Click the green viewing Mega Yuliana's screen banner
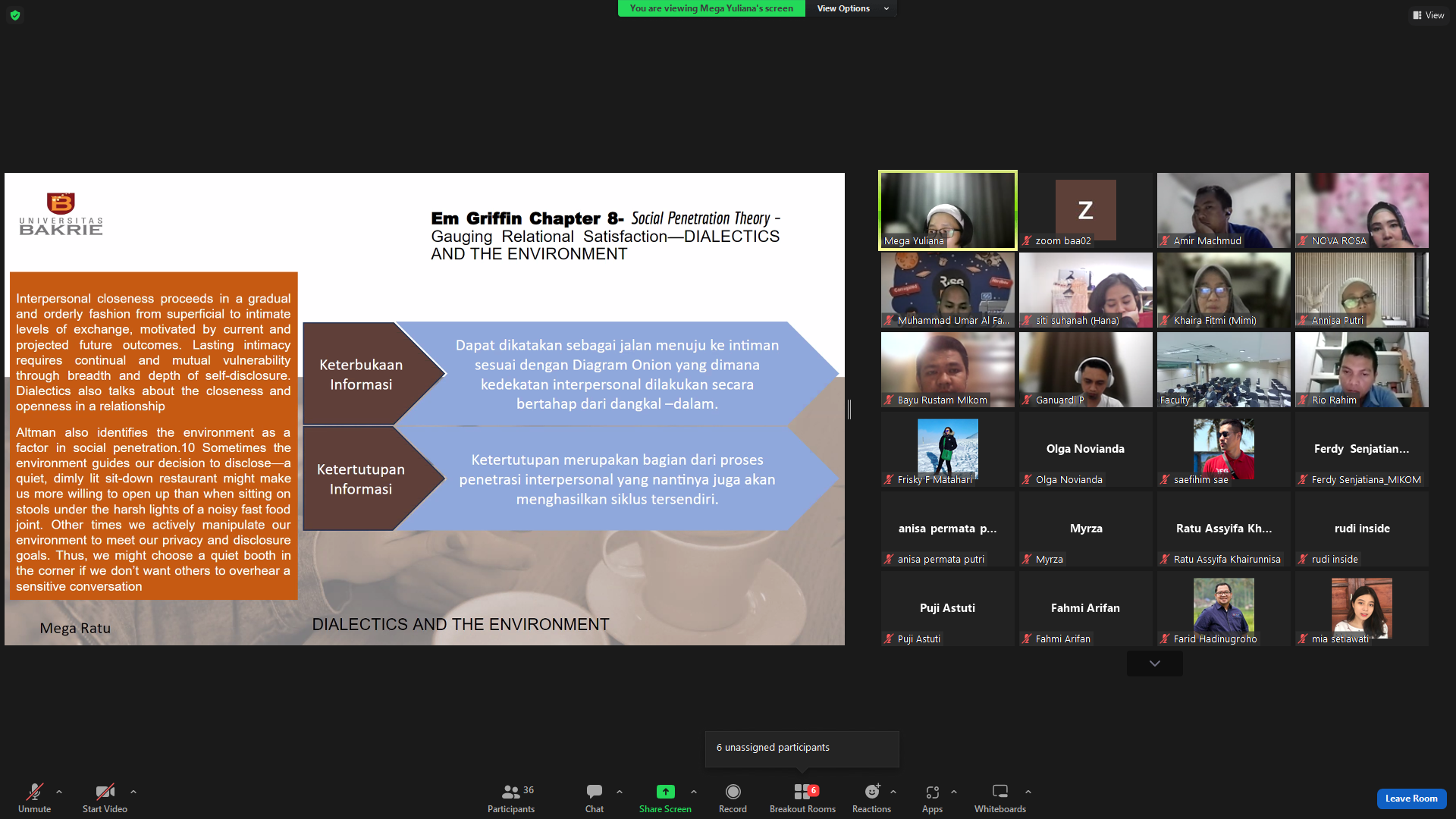 click(711, 8)
